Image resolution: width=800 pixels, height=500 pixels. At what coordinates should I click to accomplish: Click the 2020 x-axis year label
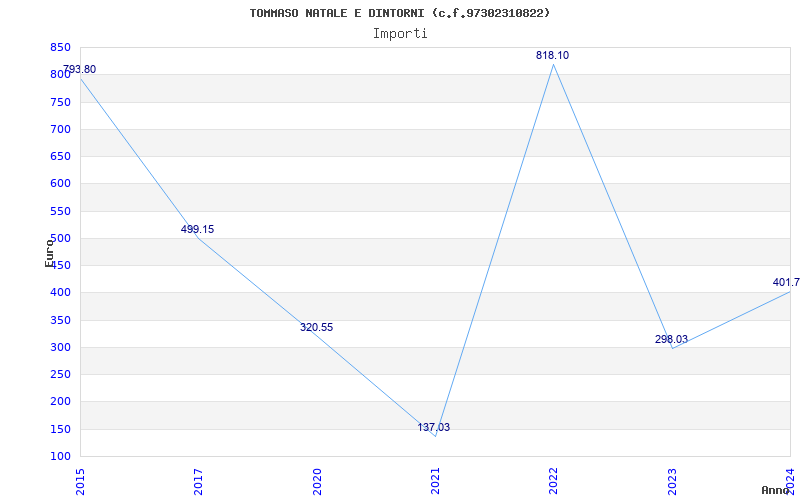pos(316,481)
